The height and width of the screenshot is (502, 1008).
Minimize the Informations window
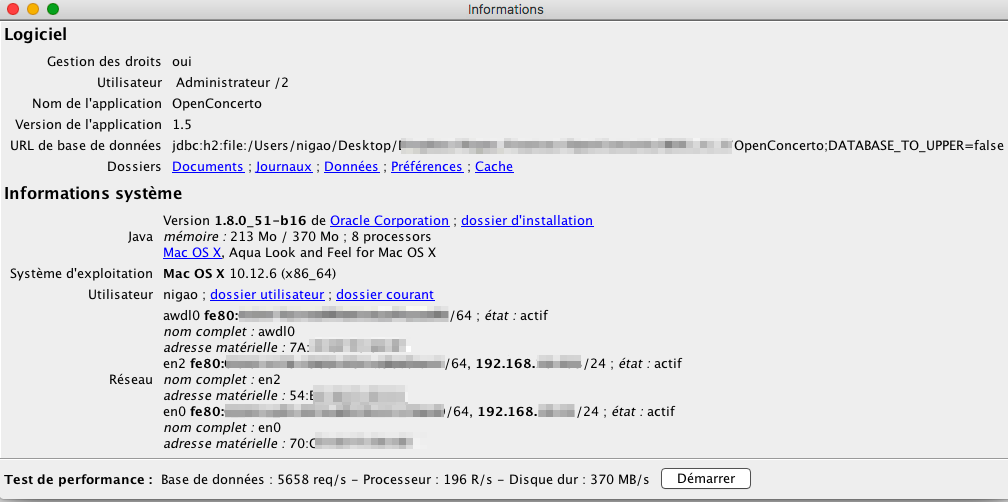click(33, 9)
